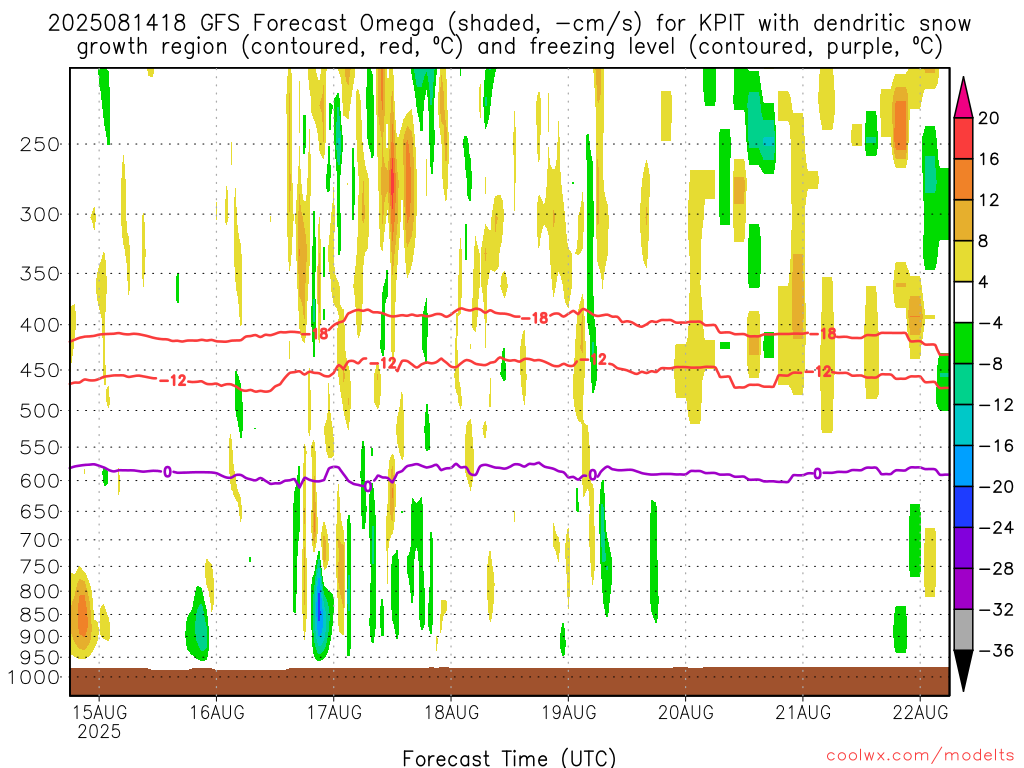
Task: Click the 400 pressure level label
Action: [x=40, y=325]
